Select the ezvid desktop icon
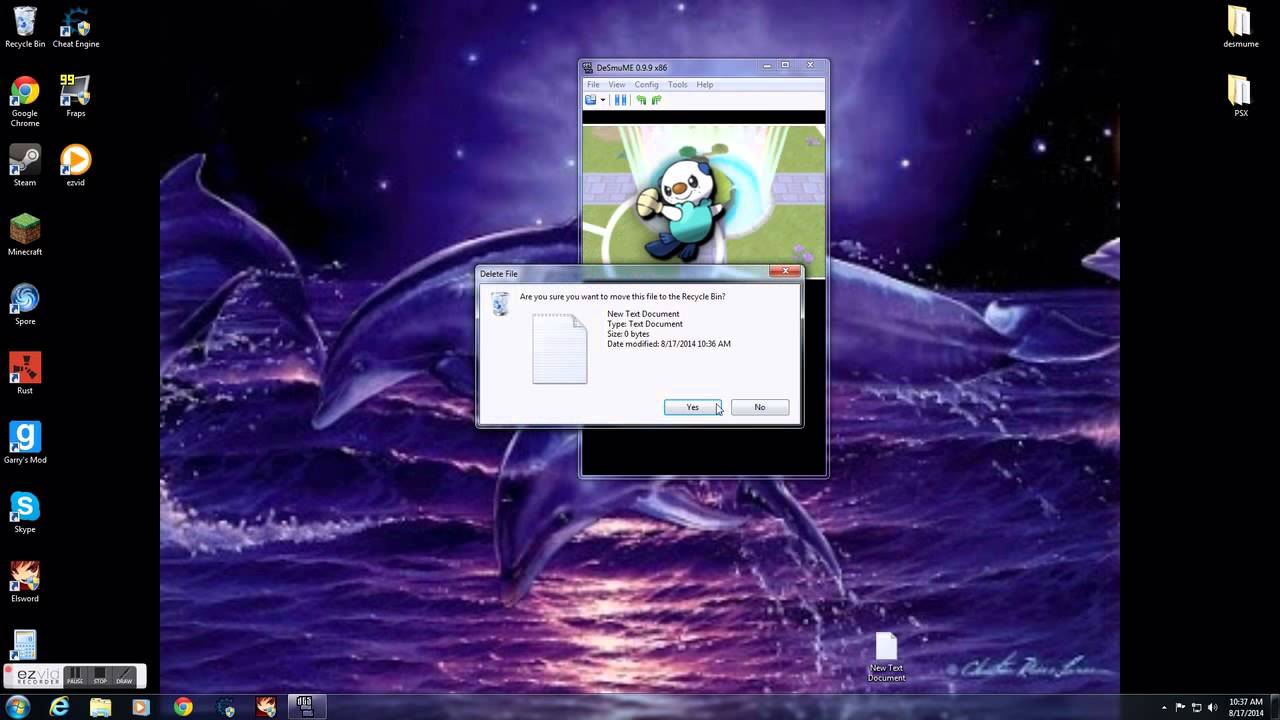 (75, 166)
